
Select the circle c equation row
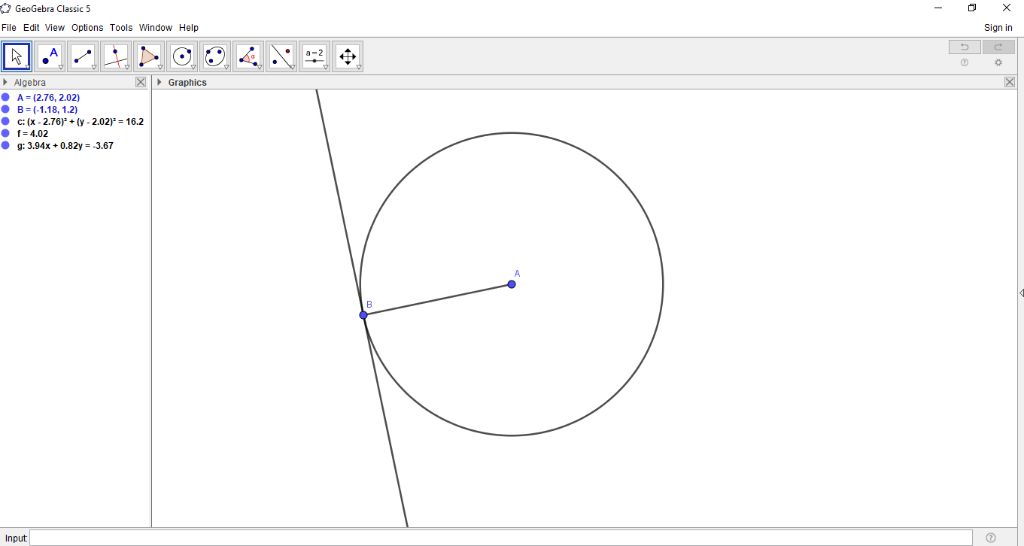point(80,121)
